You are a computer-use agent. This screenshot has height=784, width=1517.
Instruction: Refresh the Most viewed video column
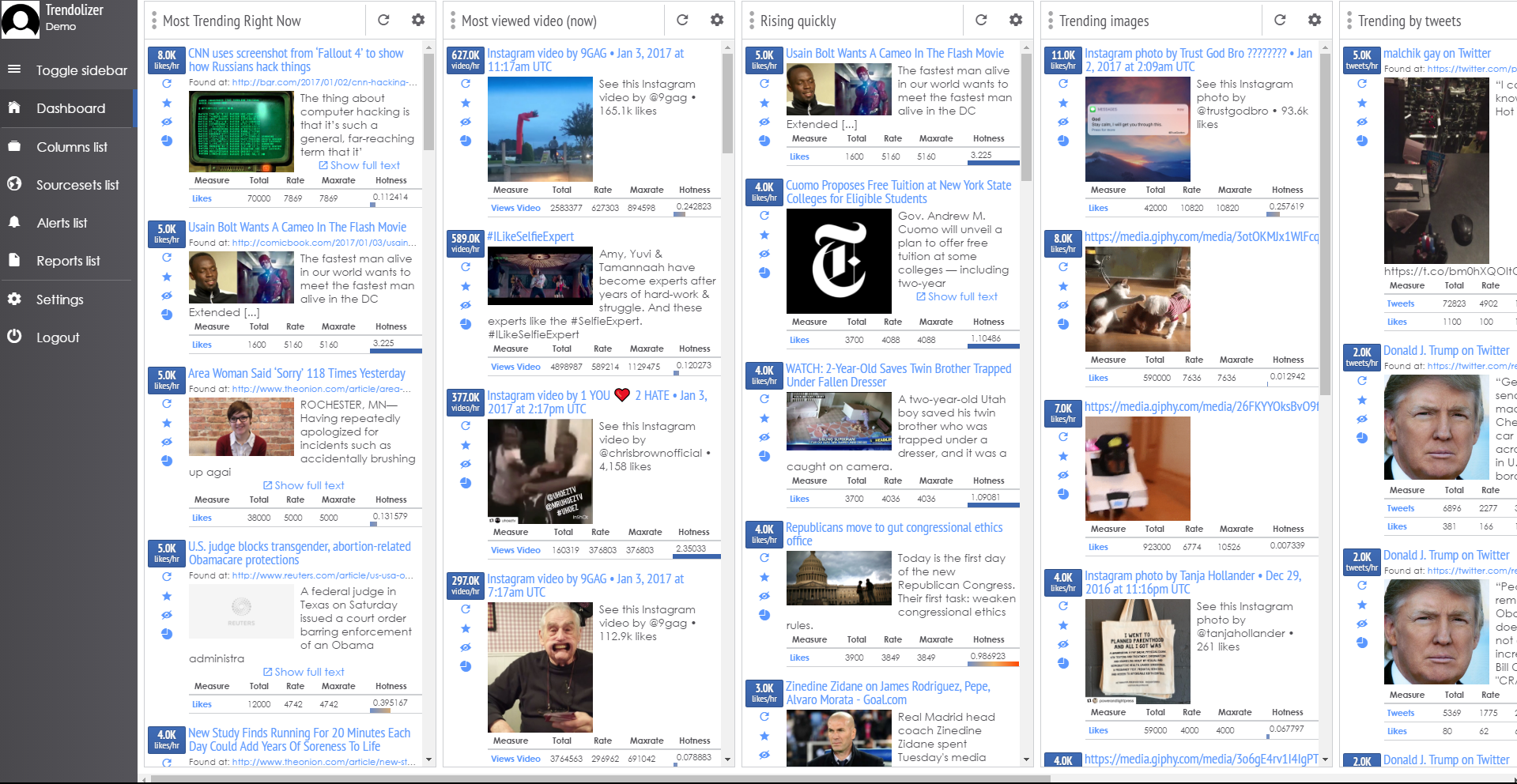tap(682, 20)
